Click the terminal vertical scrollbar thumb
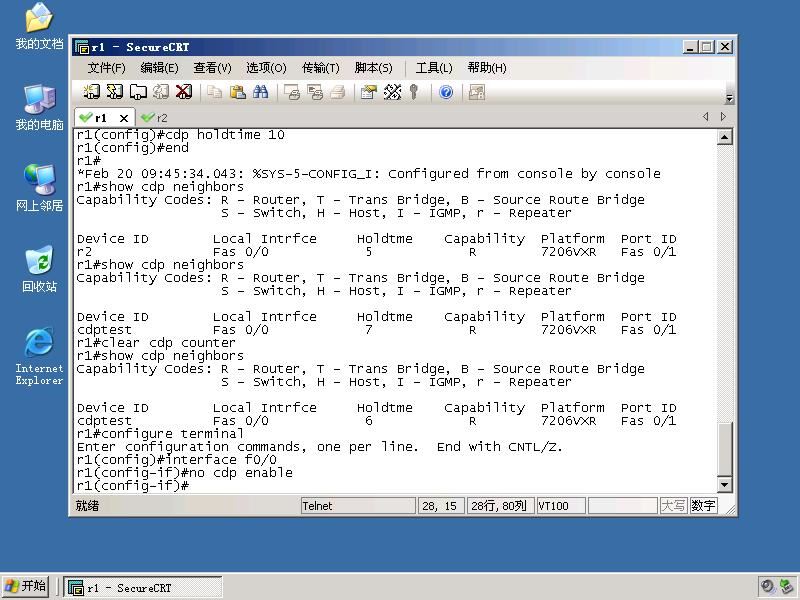Viewport: 800px width, 600px height. 724,449
